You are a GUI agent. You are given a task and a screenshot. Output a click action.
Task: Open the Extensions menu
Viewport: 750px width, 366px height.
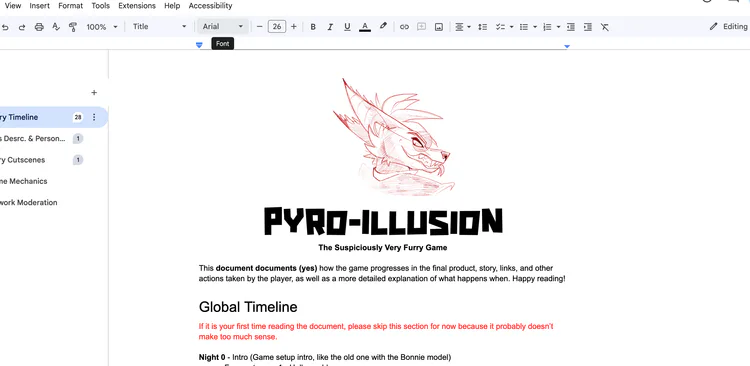[137, 6]
